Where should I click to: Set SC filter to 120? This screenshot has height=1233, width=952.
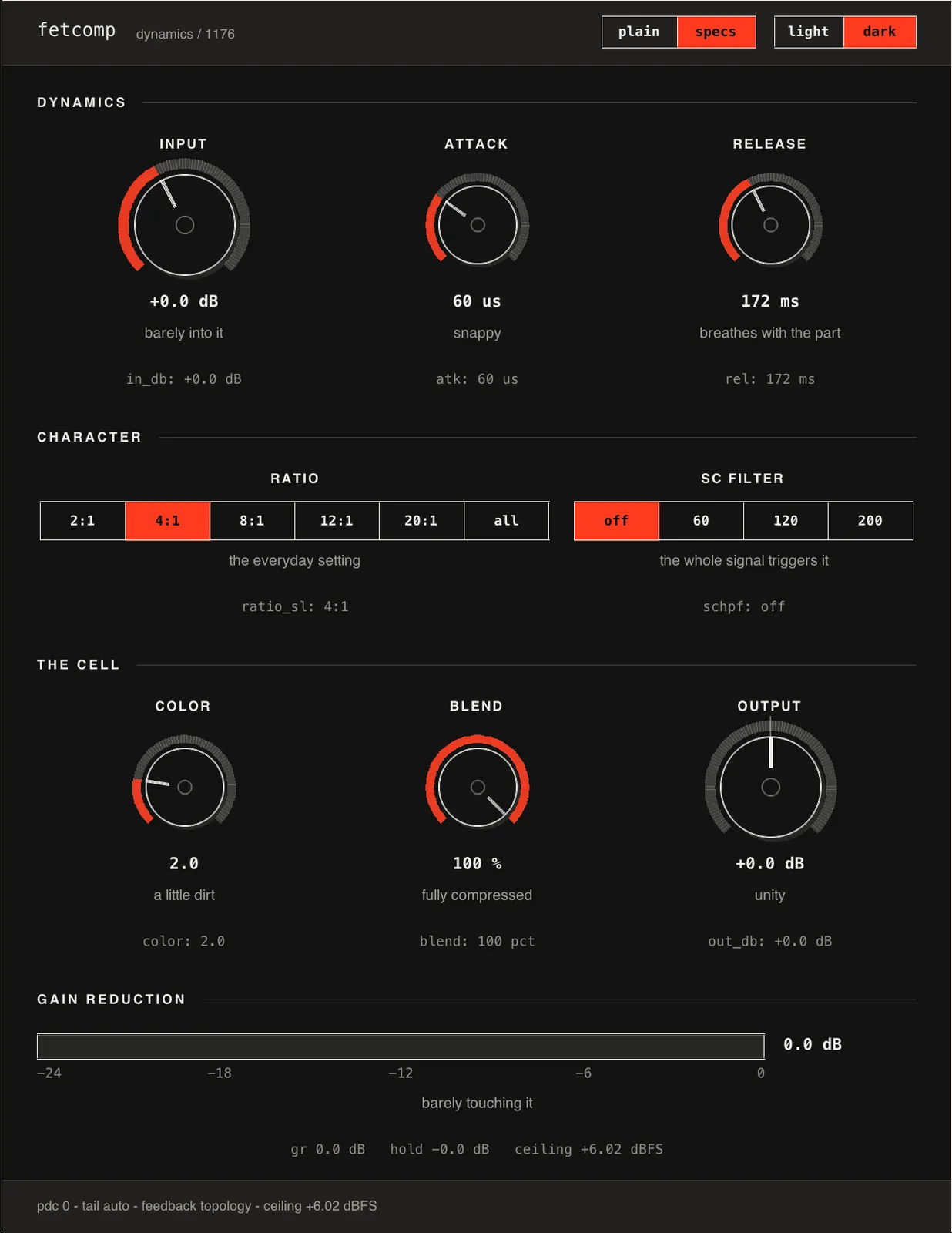tap(786, 521)
